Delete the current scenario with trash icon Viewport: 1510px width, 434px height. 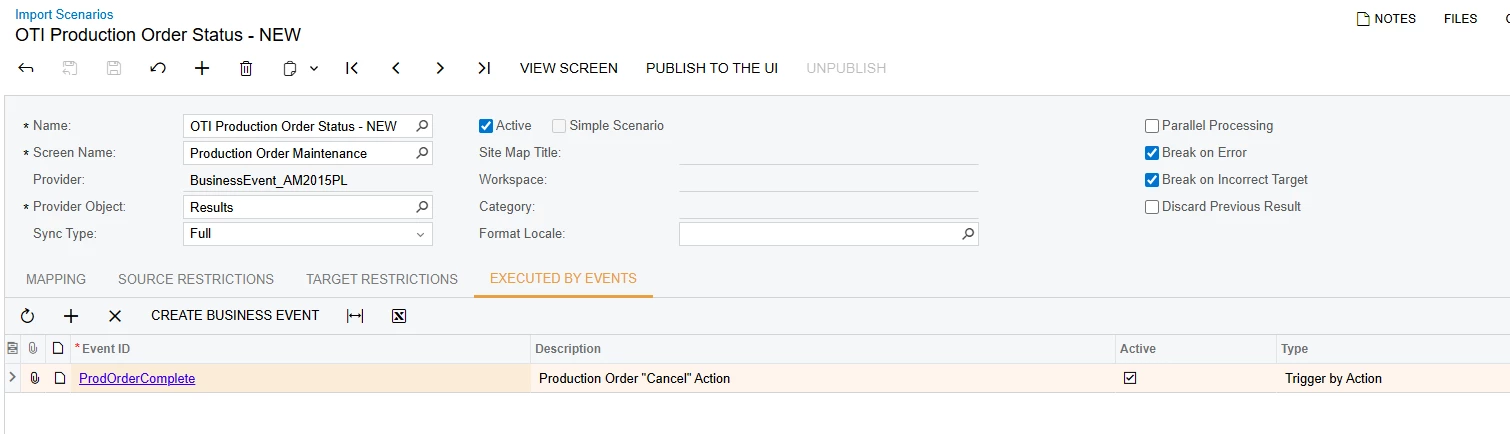(246, 68)
